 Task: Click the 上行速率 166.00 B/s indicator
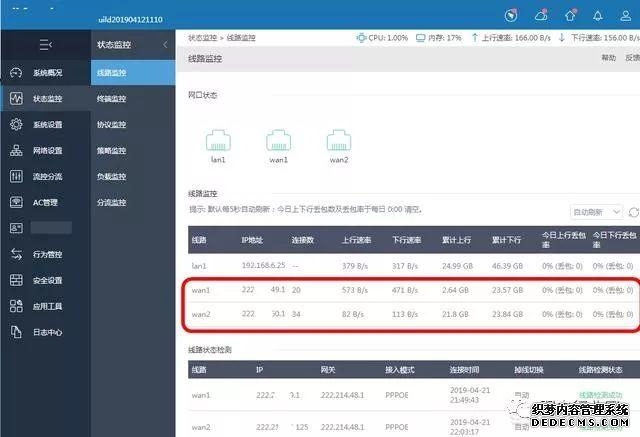(x=511, y=38)
